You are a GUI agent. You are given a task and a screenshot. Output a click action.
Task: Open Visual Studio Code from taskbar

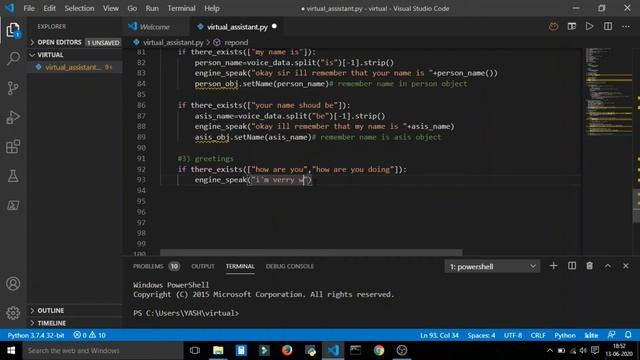pyautogui.click(x=333, y=350)
